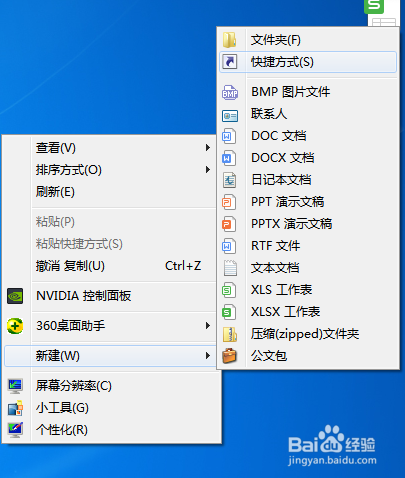Click the PPTX presentation icon
Viewport: 405px width, 478px height.
tap(229, 224)
